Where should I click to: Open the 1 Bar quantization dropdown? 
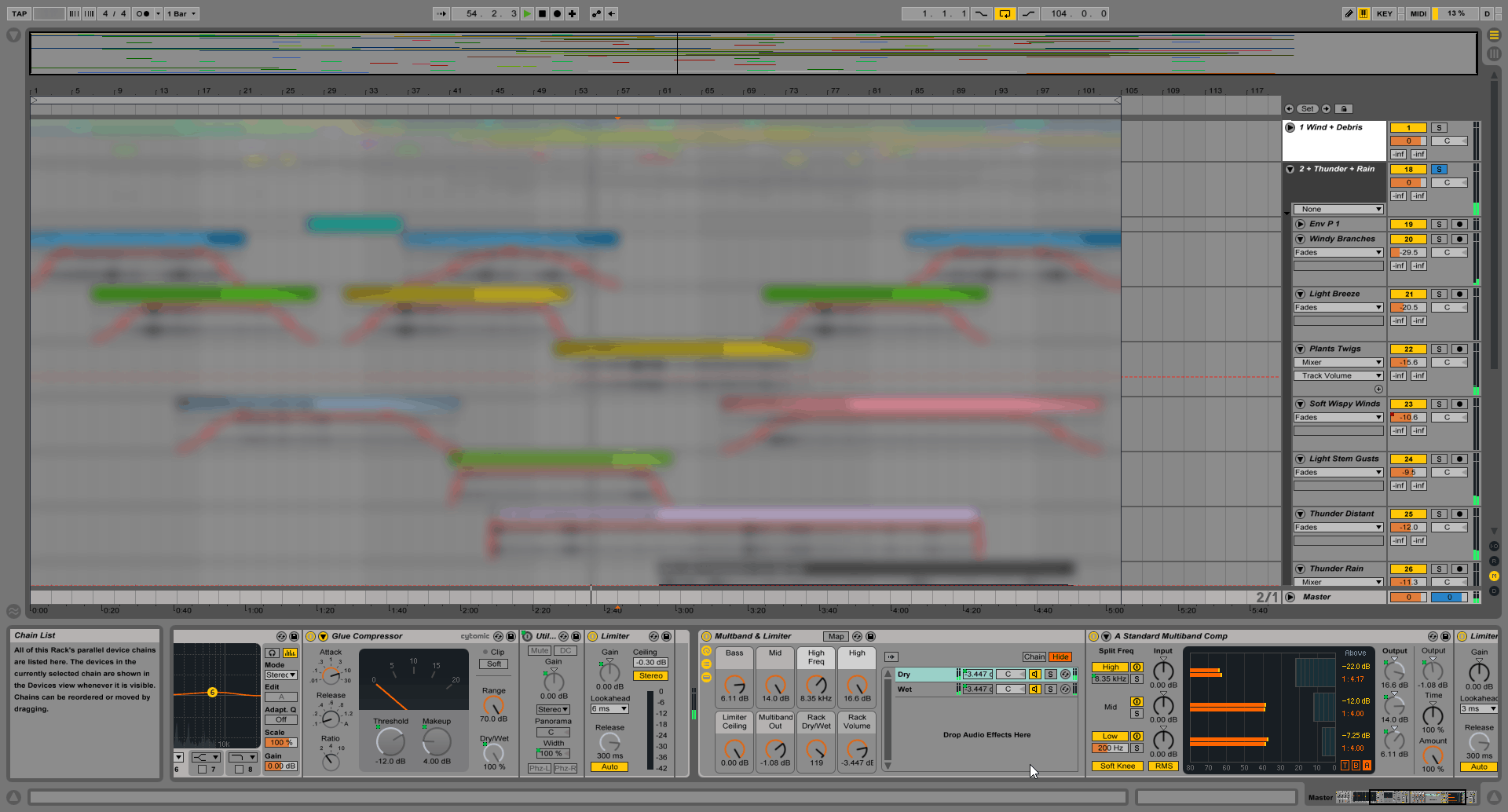[x=181, y=13]
